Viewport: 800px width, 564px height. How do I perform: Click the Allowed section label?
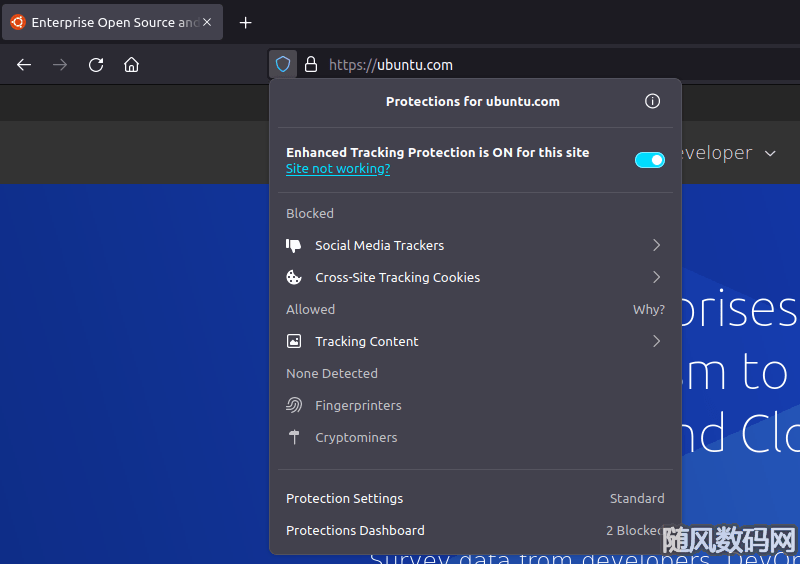coord(310,309)
